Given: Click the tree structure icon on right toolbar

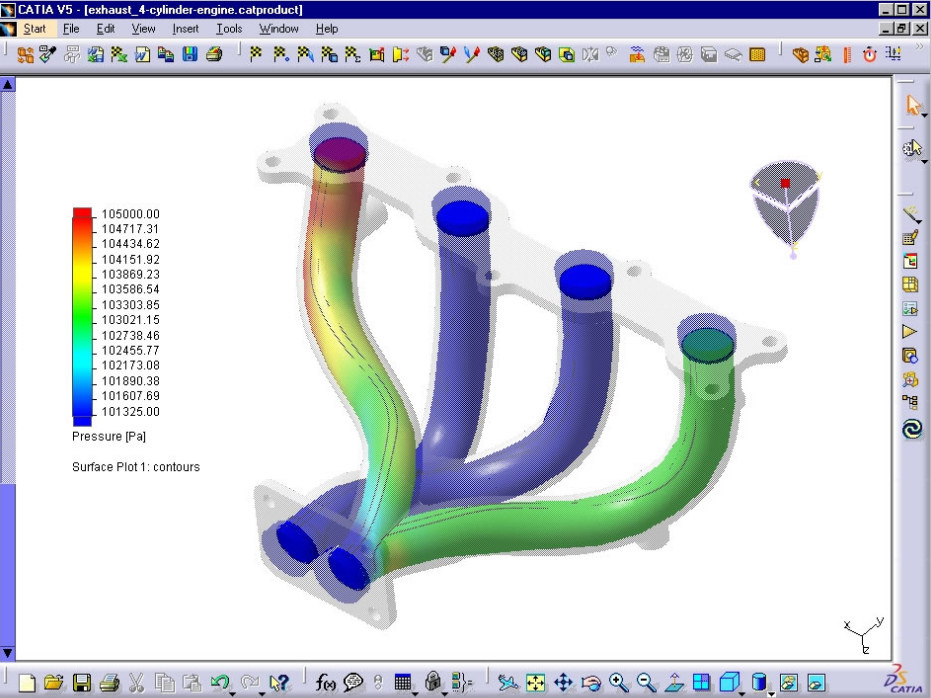Looking at the screenshot, I should point(910,402).
